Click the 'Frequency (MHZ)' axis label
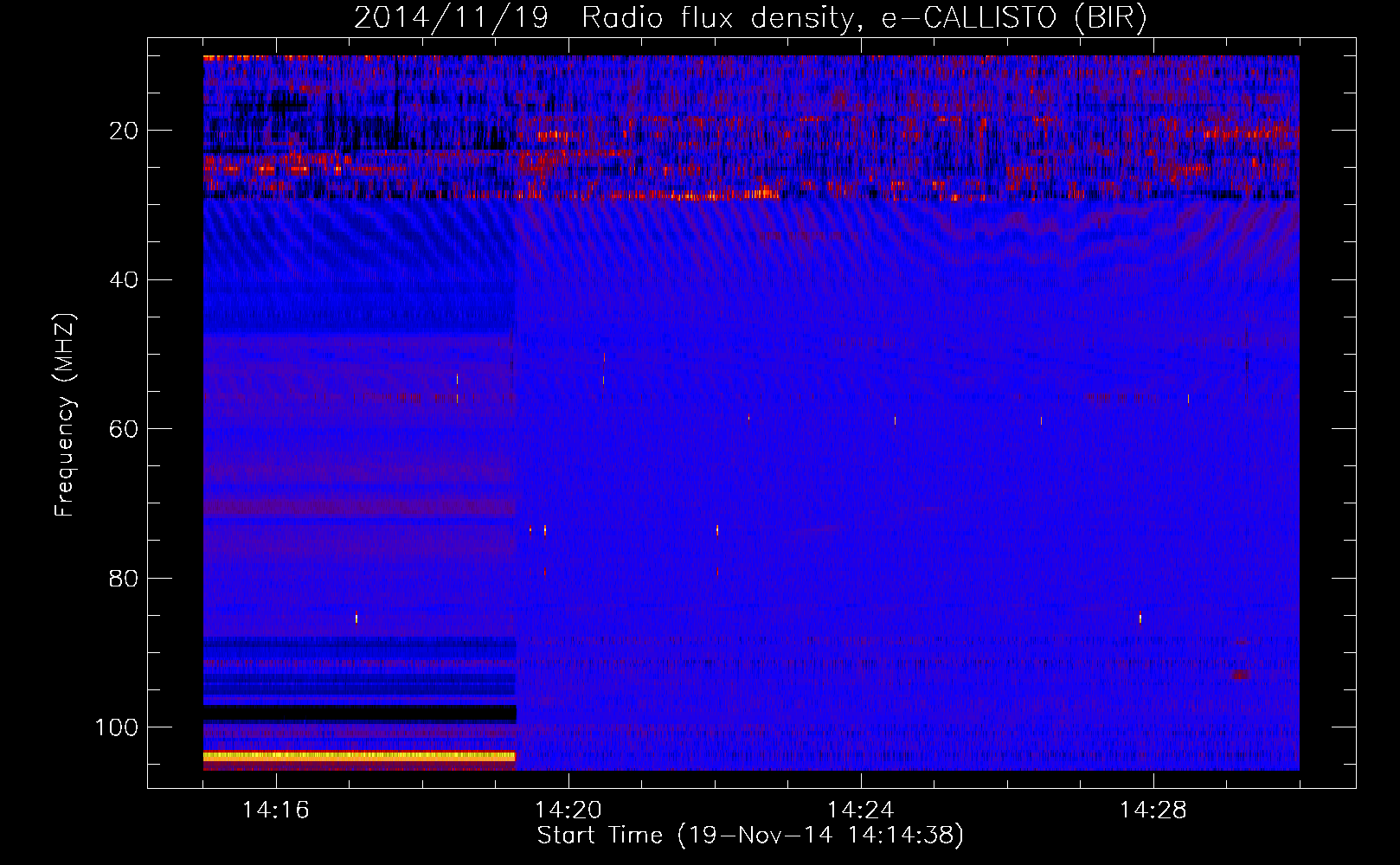The height and width of the screenshot is (865, 1400). coord(65,415)
